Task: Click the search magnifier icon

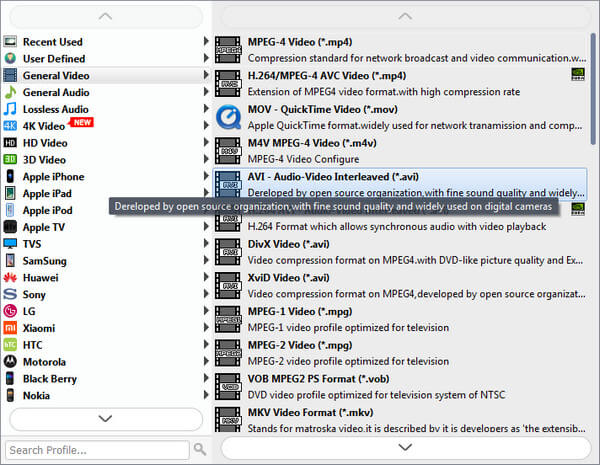Action: coord(200,449)
